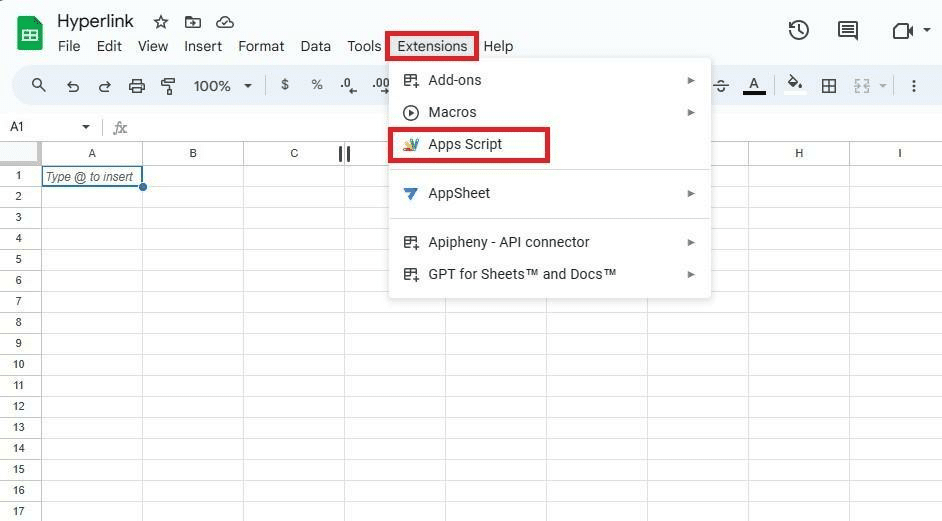
Task: Select row 1 header
Action: click(x=19, y=175)
